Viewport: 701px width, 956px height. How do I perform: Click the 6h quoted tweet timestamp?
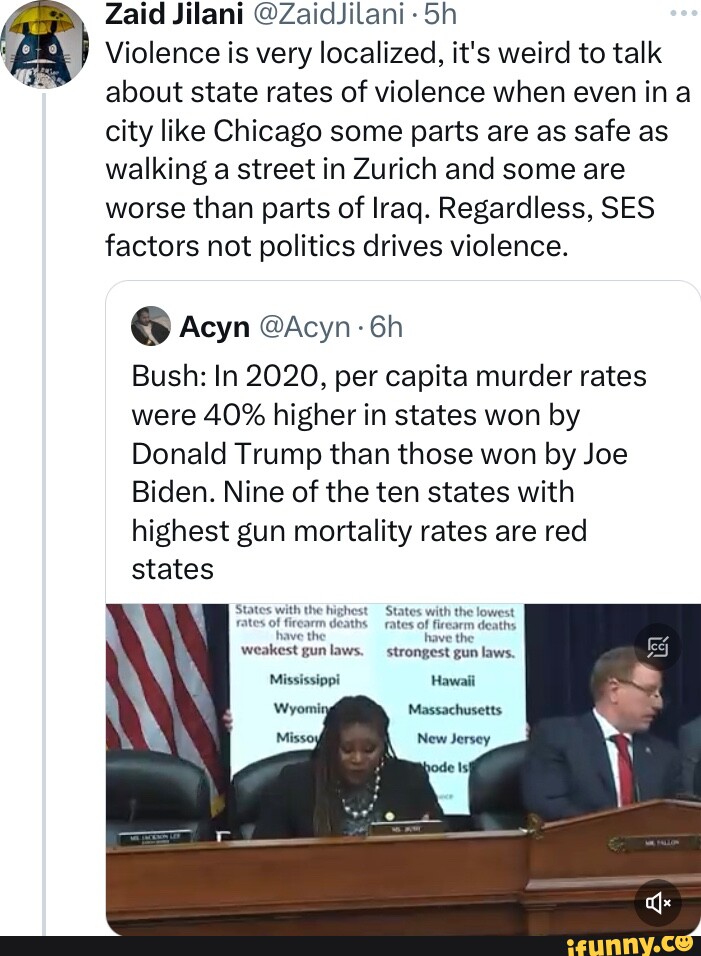coord(383,327)
